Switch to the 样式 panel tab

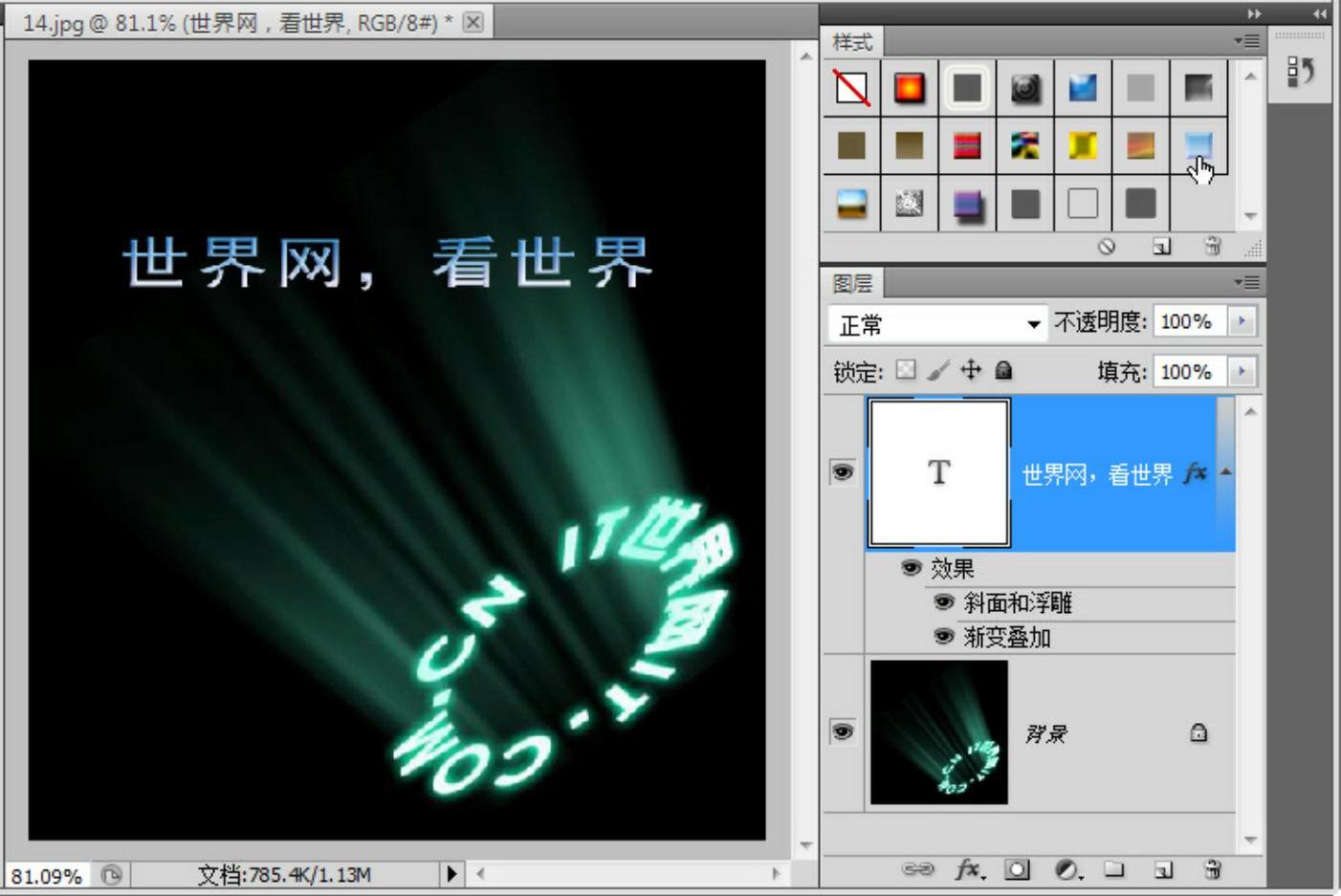click(x=851, y=42)
